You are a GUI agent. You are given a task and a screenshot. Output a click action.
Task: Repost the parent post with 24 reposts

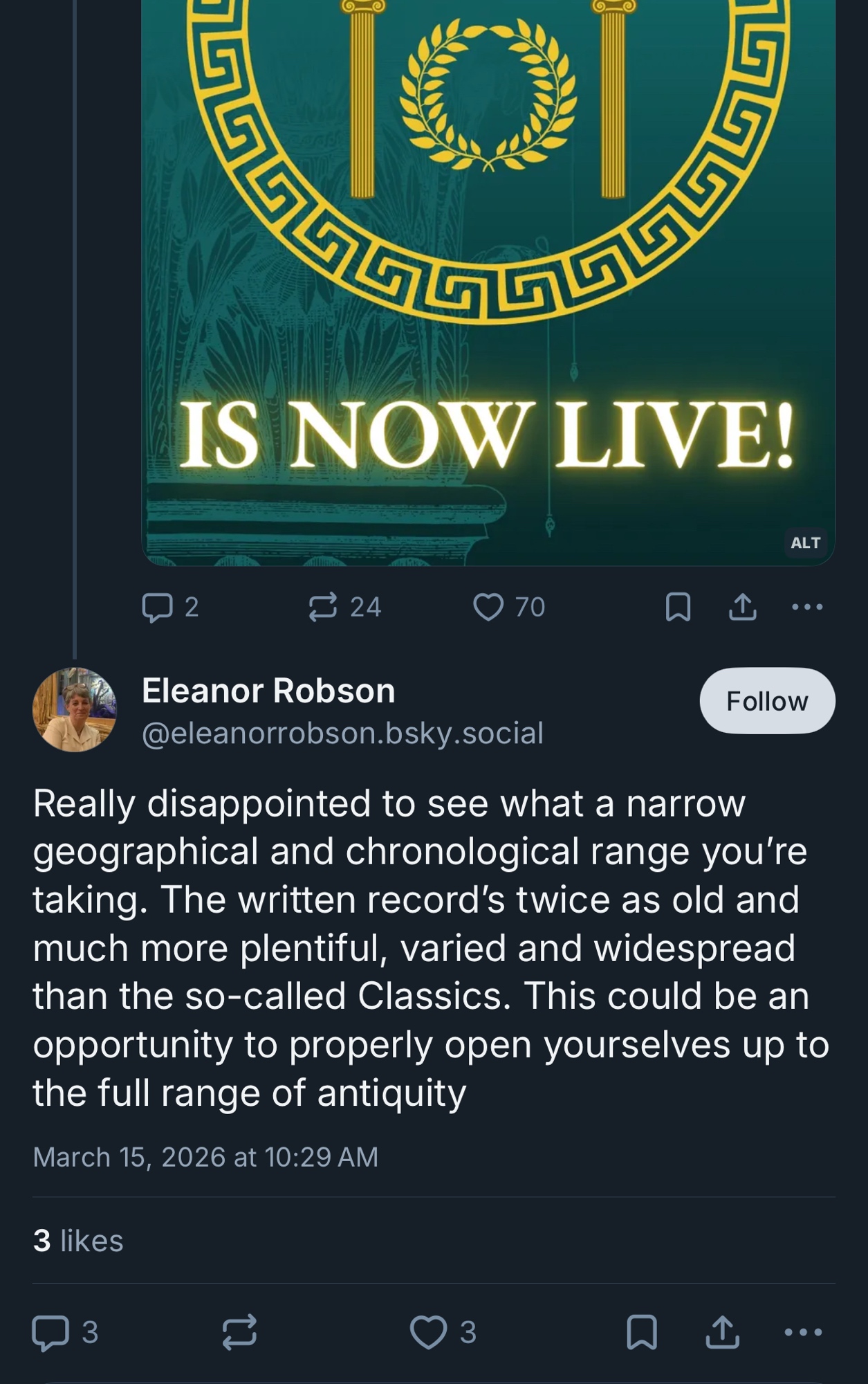click(322, 608)
